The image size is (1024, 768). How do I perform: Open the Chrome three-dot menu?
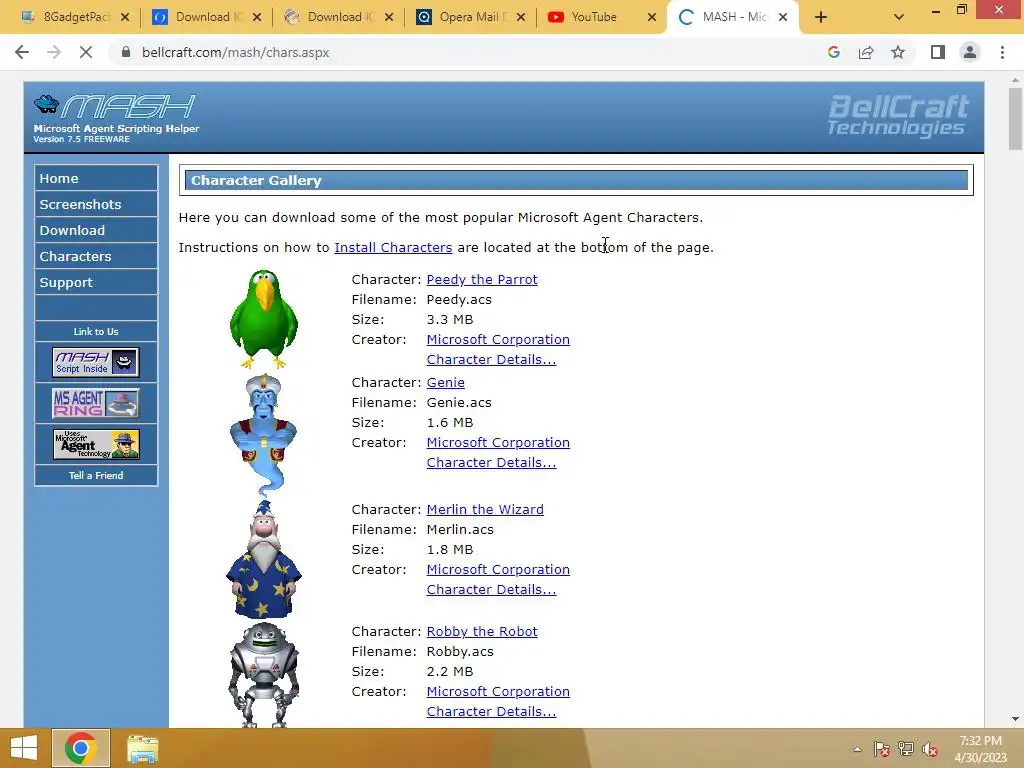coord(1002,52)
